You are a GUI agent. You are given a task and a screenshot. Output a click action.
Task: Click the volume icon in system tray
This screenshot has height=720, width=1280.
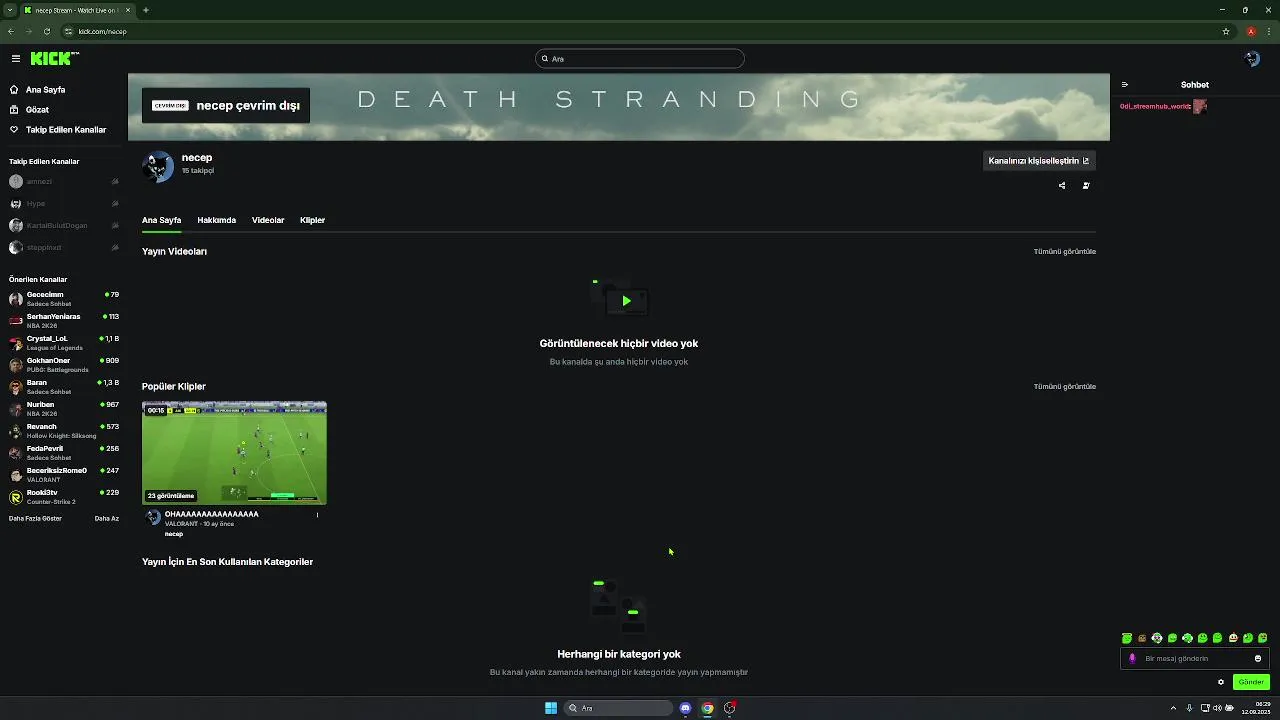click(x=1217, y=708)
